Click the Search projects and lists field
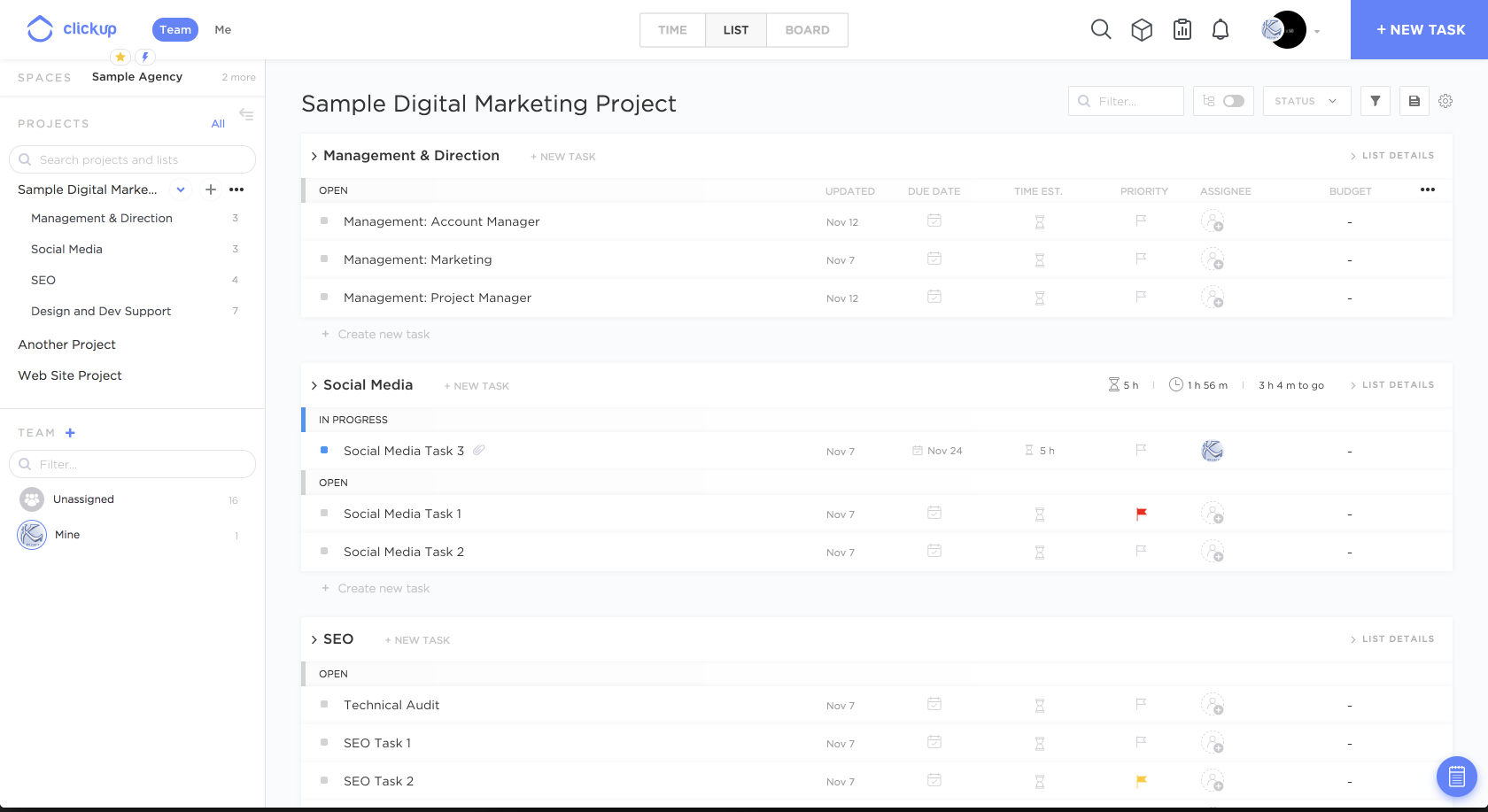Screen dimensions: 1488x812 point(133,159)
